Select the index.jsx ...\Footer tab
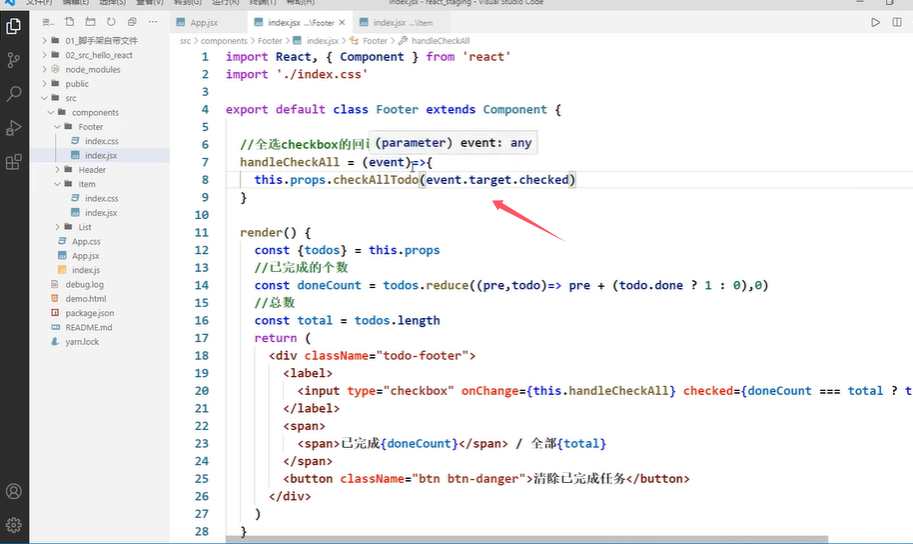The image size is (913, 544). click(x=300, y=23)
